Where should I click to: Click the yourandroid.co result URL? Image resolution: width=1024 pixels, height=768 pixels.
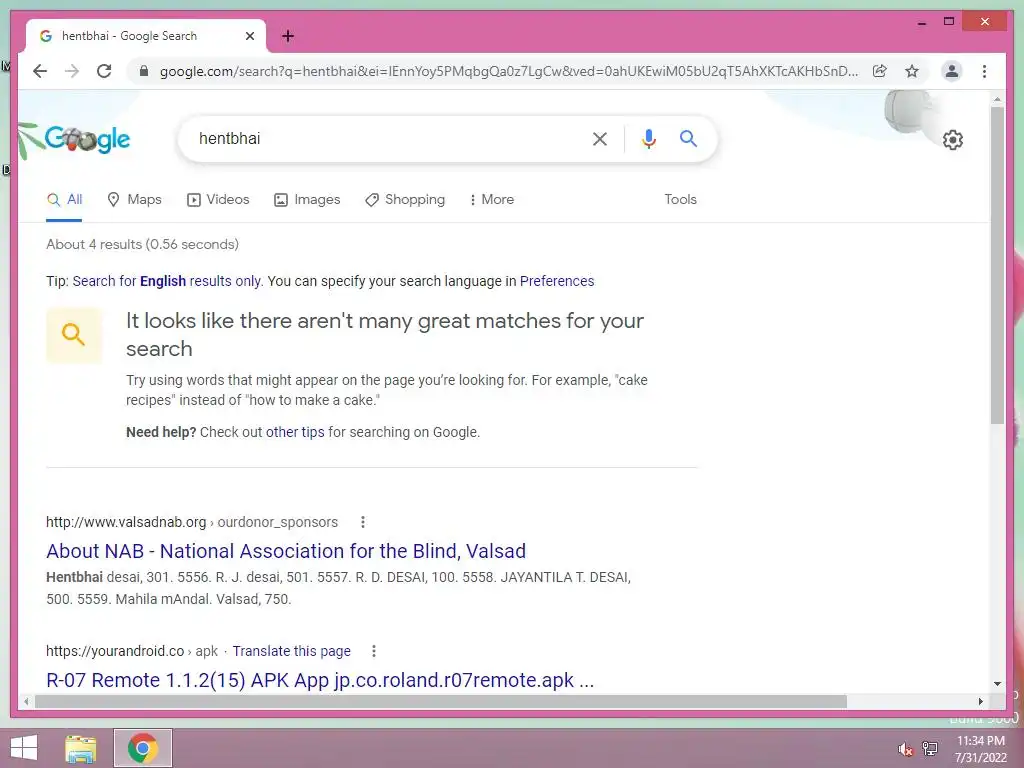pyautogui.click(x=131, y=651)
